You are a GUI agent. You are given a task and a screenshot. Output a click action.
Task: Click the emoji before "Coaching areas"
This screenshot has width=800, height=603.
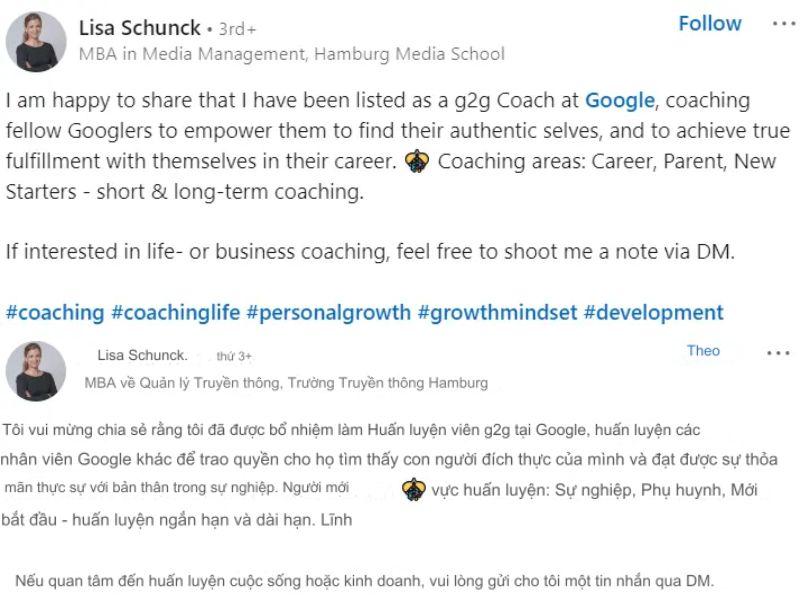point(417,162)
